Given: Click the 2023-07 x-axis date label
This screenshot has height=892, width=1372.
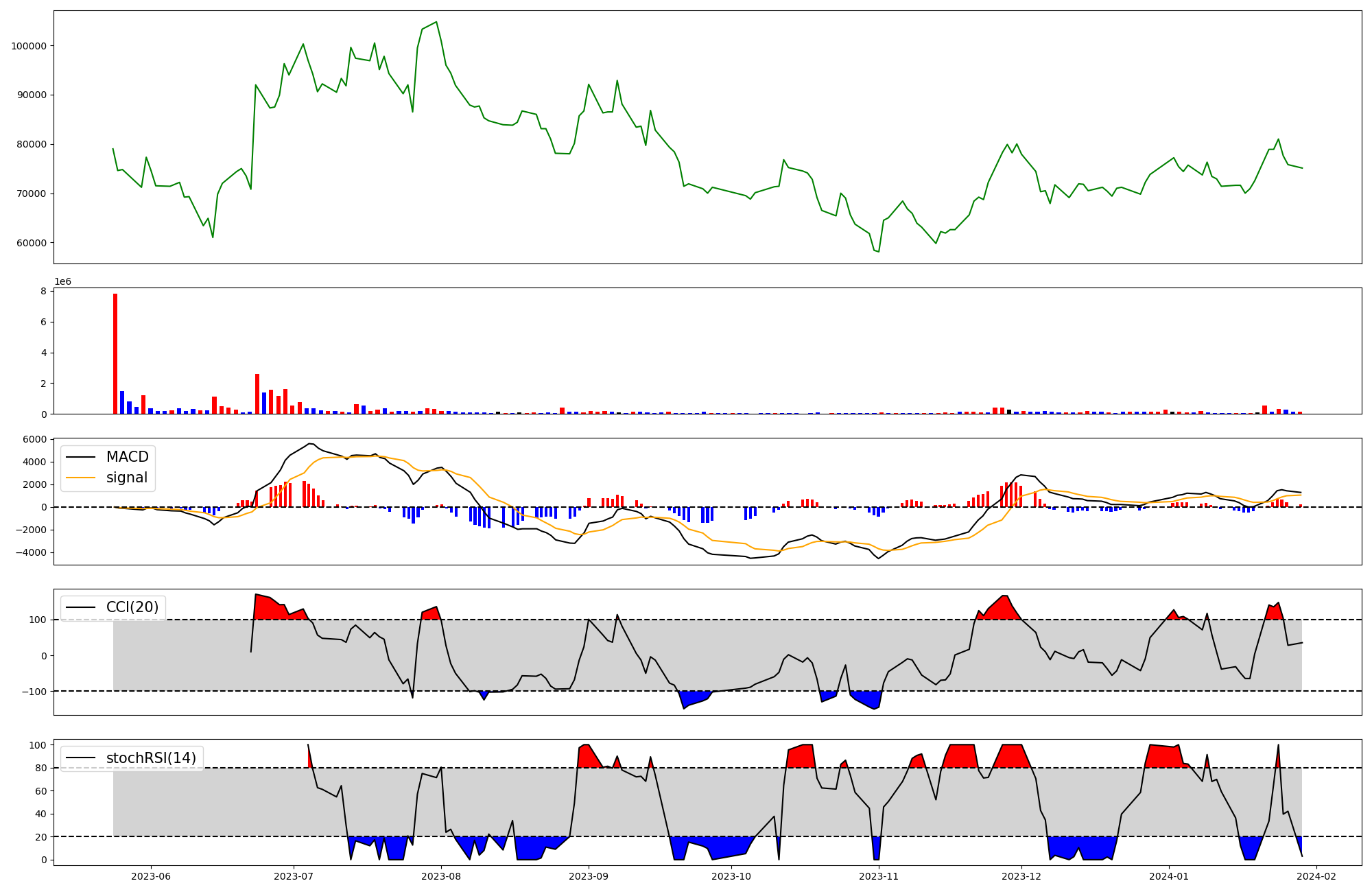Looking at the screenshot, I should [294, 876].
